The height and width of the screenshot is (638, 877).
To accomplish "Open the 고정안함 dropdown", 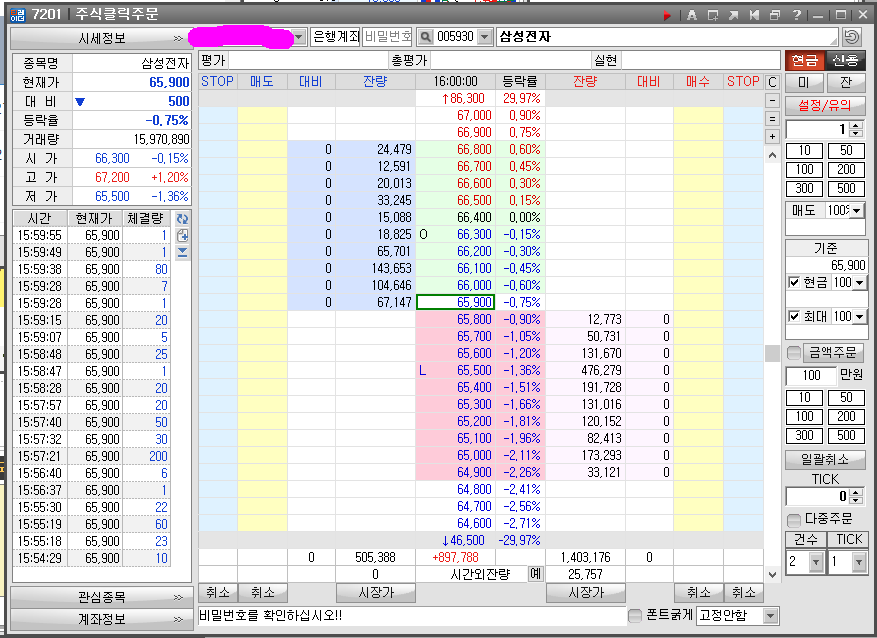I will (x=771, y=616).
